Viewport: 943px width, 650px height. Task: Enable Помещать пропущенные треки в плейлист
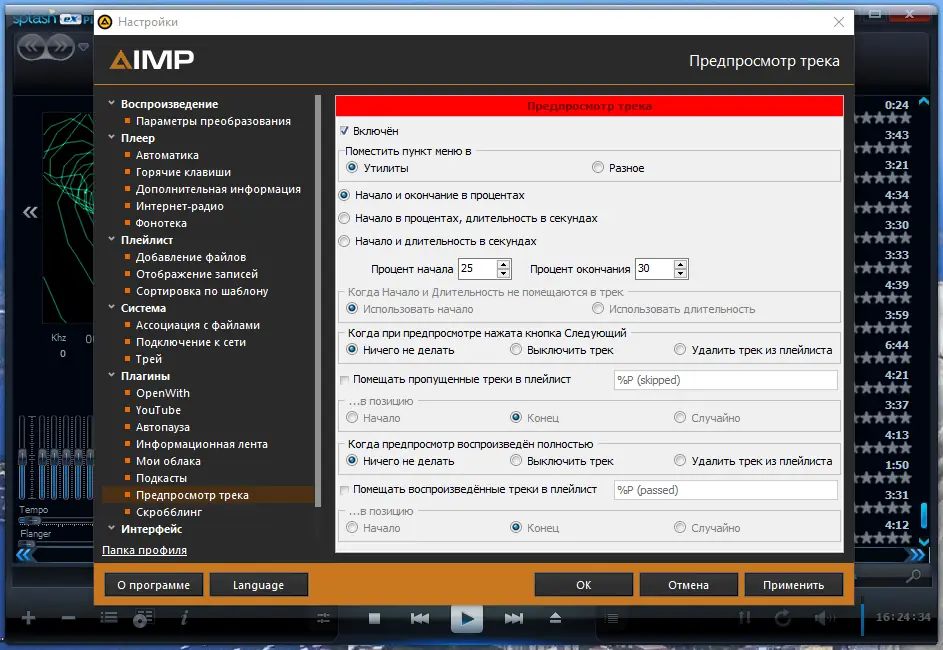[345, 379]
